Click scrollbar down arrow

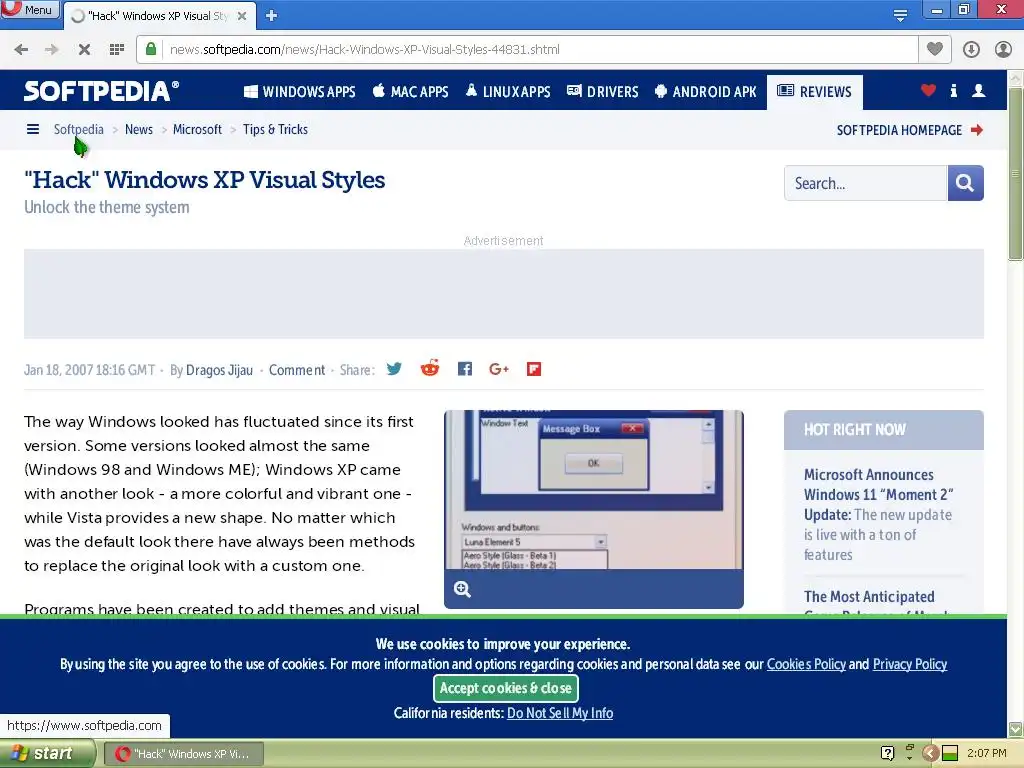point(1015,729)
